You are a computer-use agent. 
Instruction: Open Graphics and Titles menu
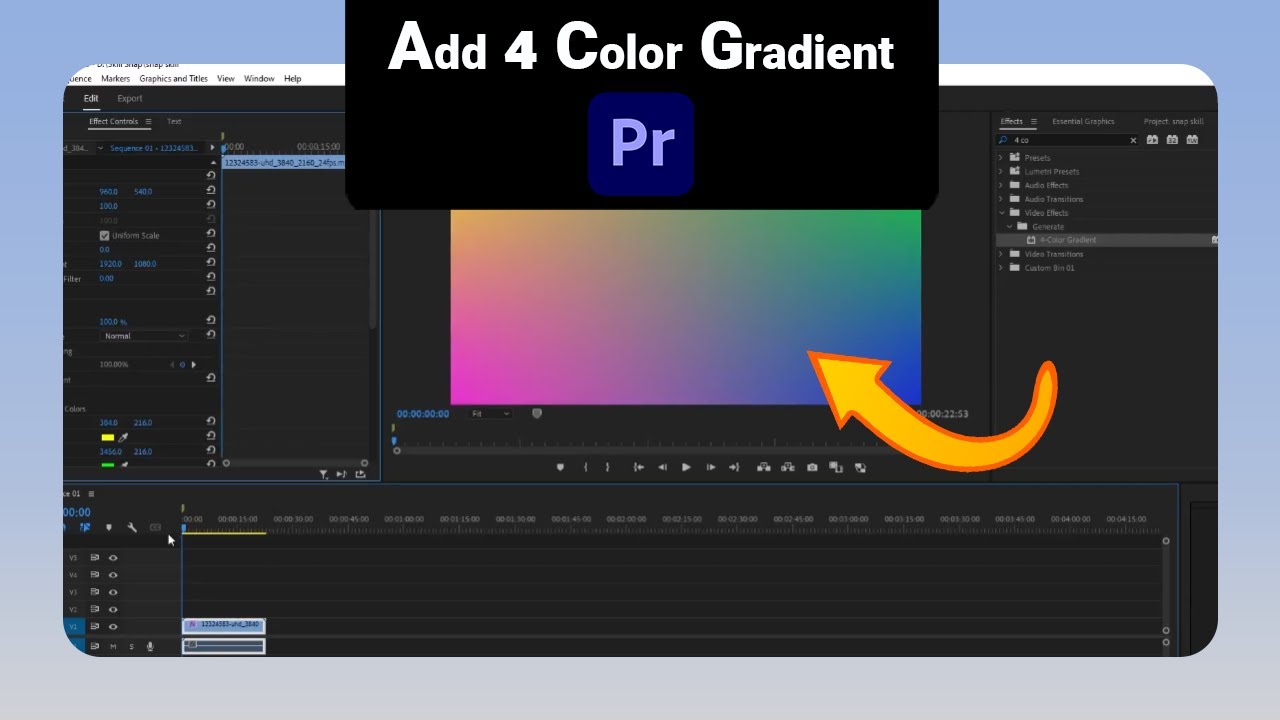coord(174,78)
